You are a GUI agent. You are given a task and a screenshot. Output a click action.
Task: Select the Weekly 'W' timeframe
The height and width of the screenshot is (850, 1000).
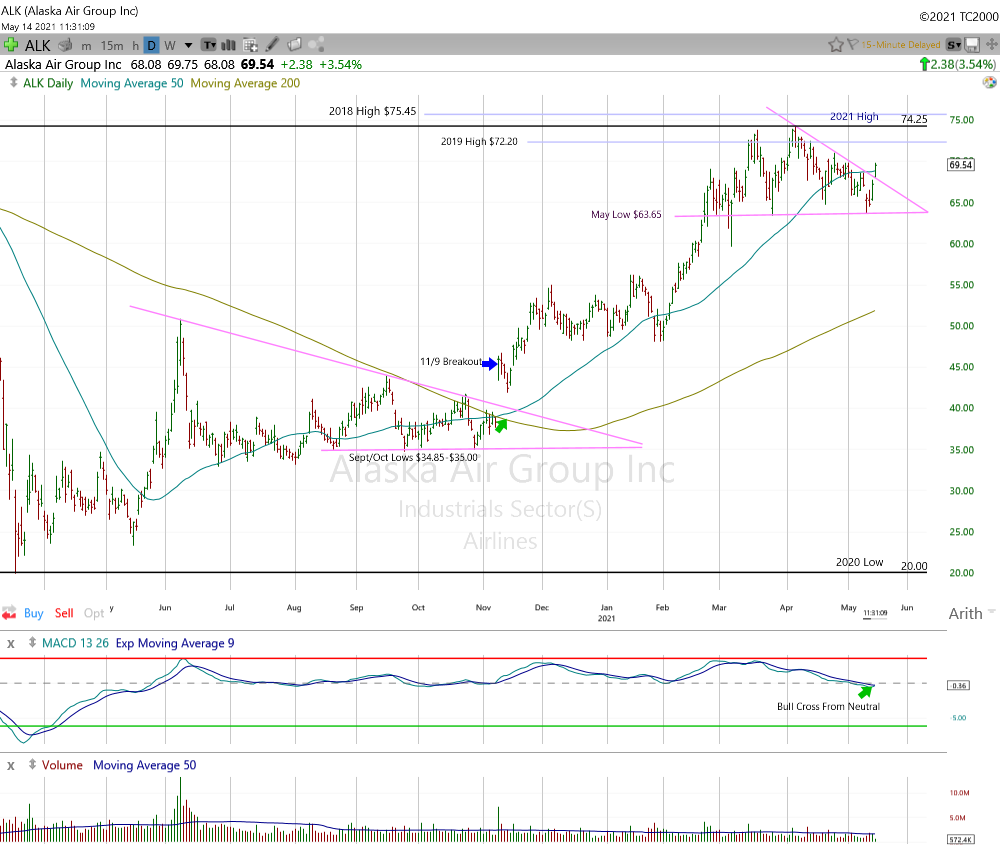(x=170, y=45)
